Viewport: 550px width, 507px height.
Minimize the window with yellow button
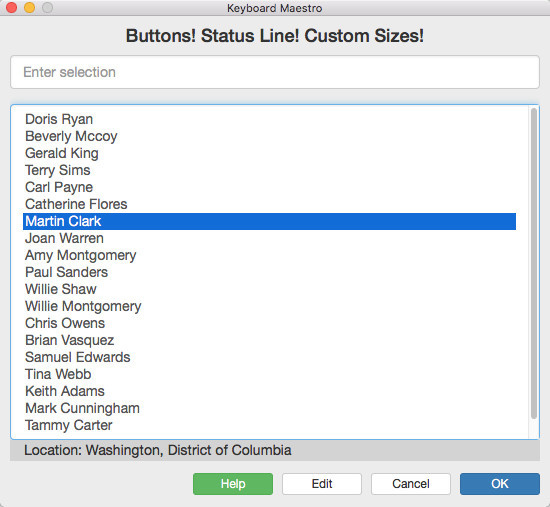click(29, 7)
